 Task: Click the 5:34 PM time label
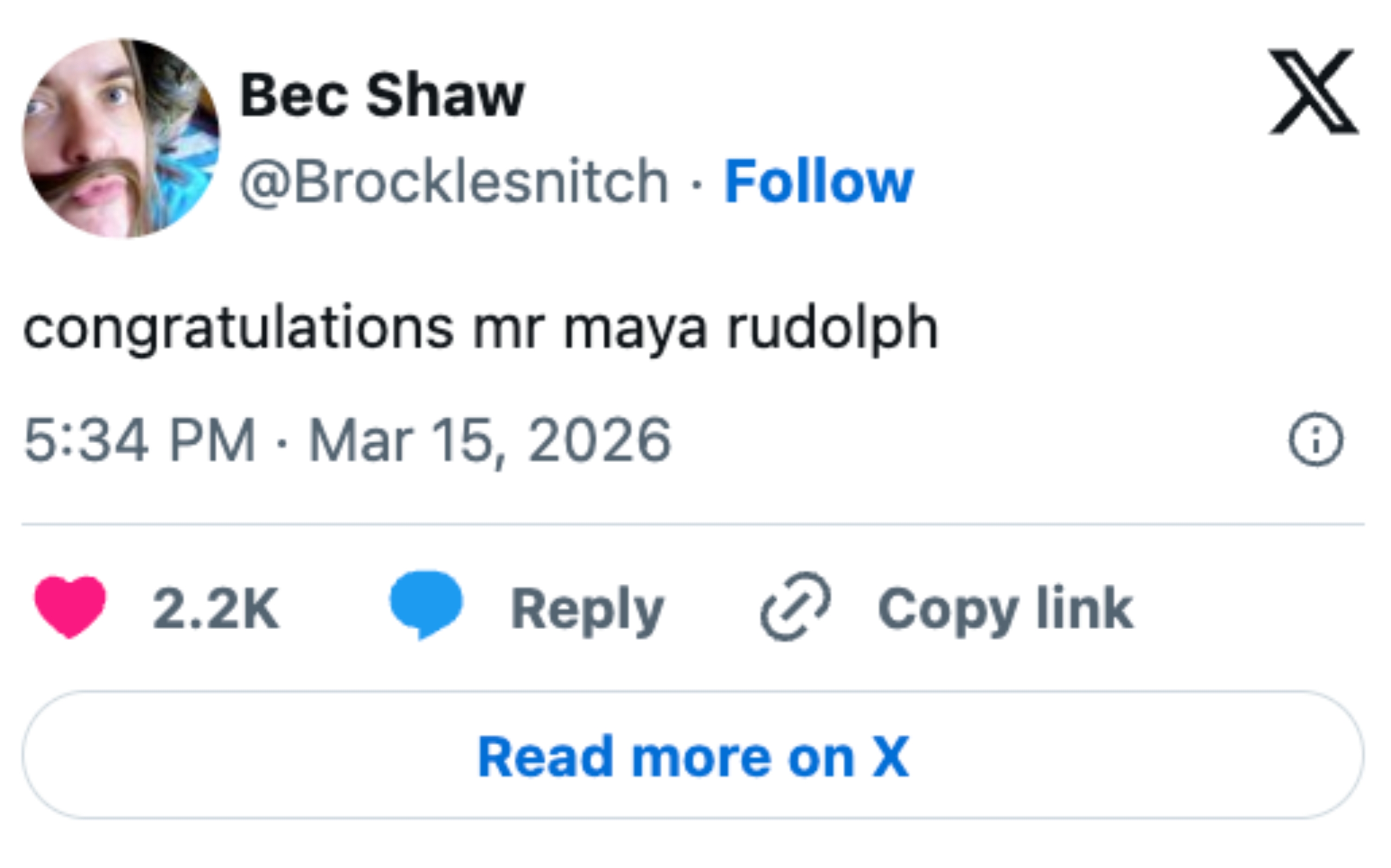[x=143, y=439]
